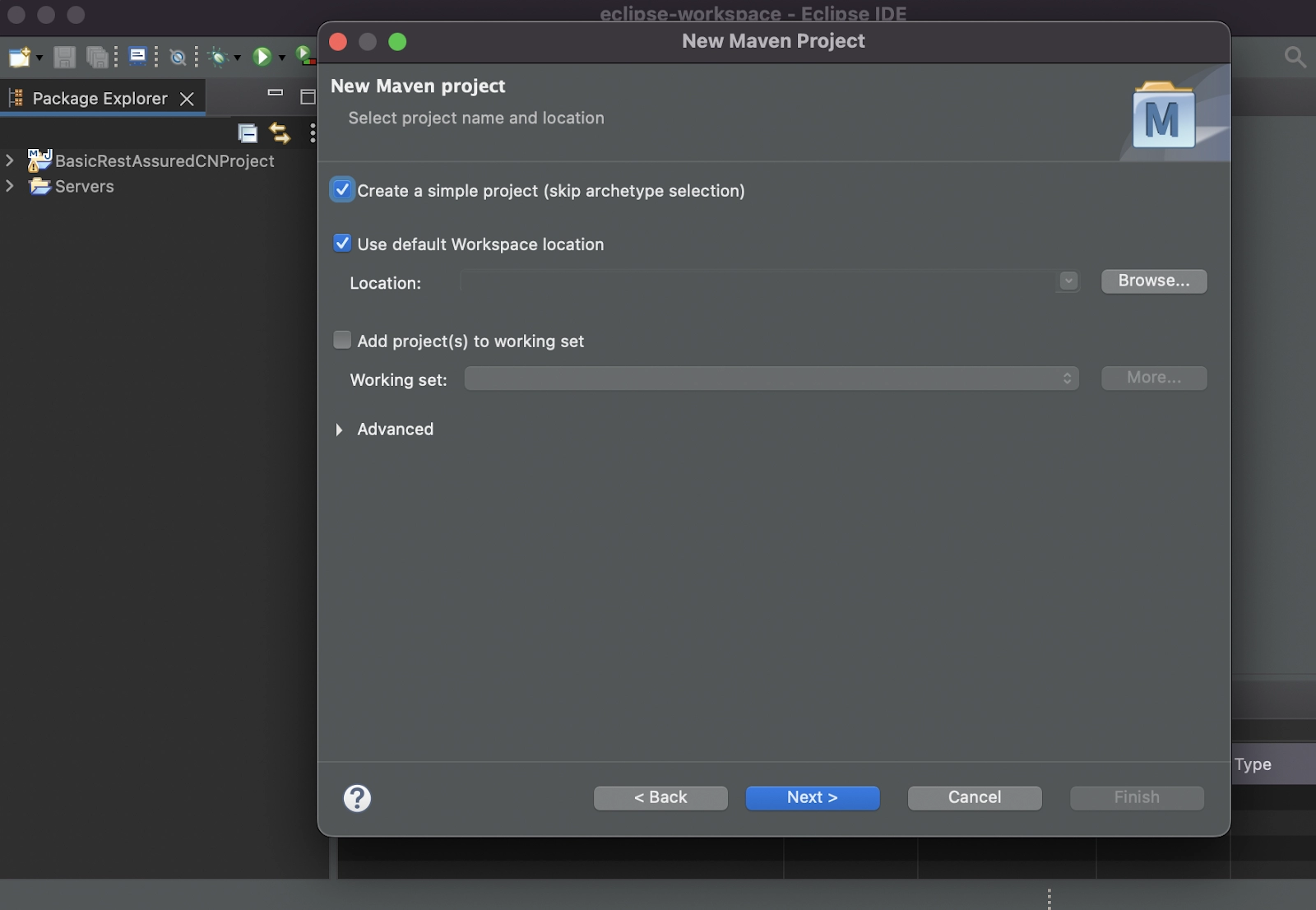Open Package Explorer view menu dots

[312, 132]
